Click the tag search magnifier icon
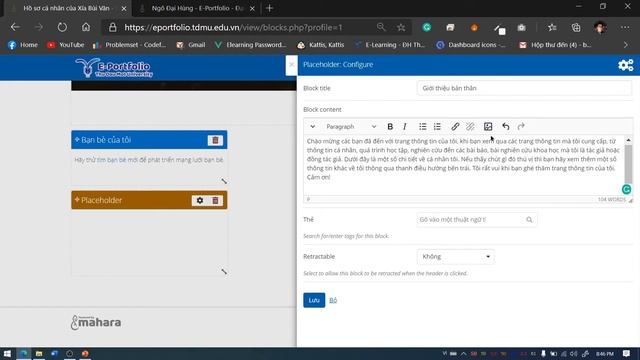 [x=529, y=220]
